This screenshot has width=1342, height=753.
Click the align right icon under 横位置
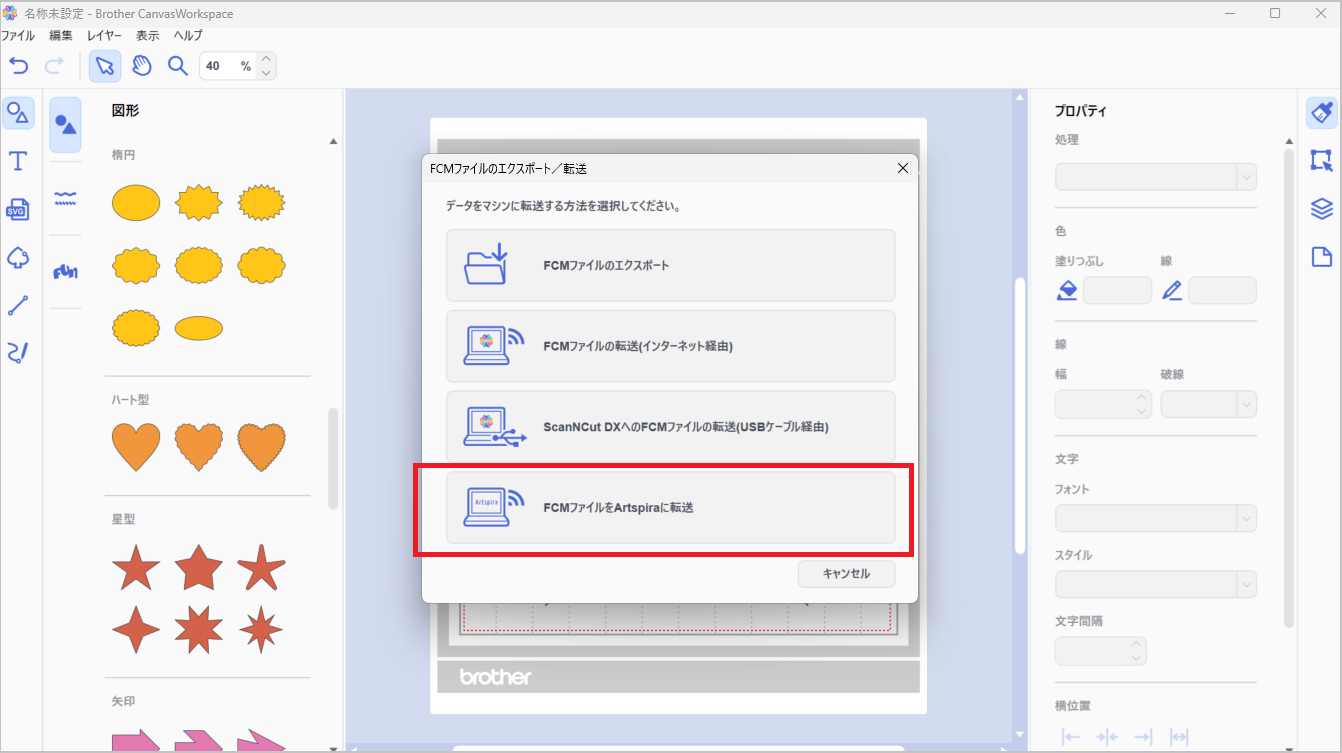point(1143,737)
